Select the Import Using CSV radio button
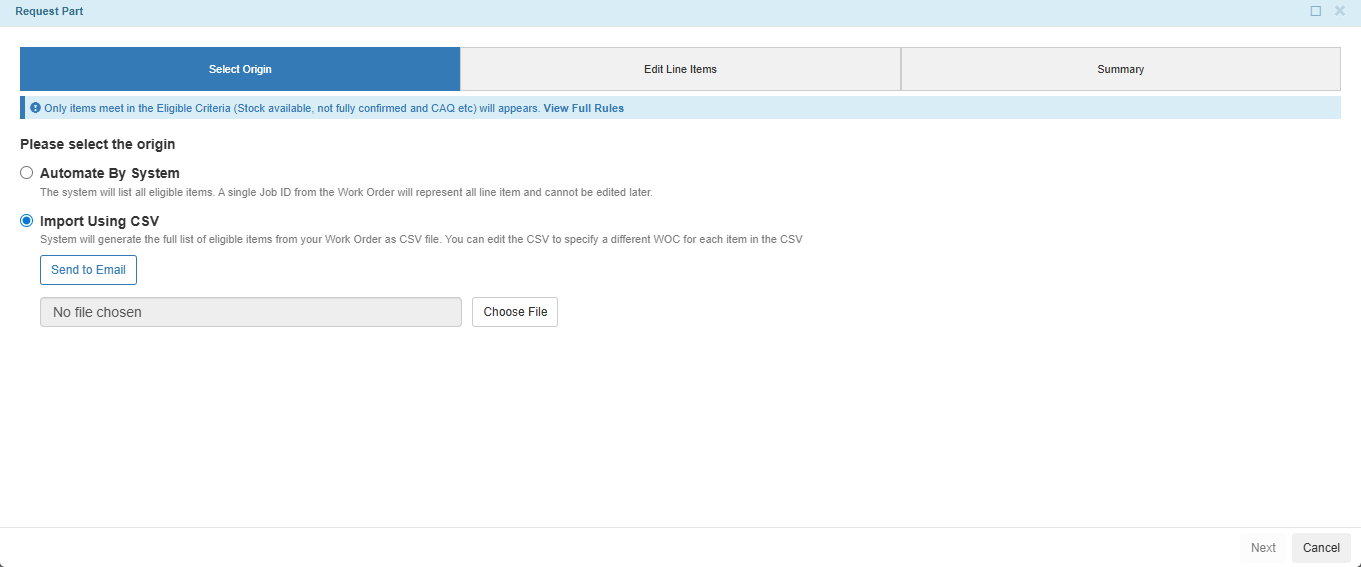1361x567 pixels. [27, 221]
